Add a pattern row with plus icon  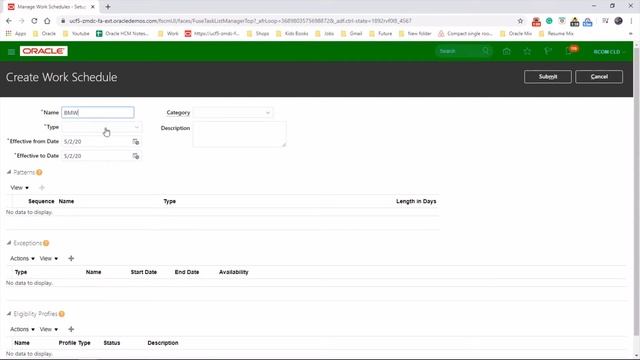point(42,188)
